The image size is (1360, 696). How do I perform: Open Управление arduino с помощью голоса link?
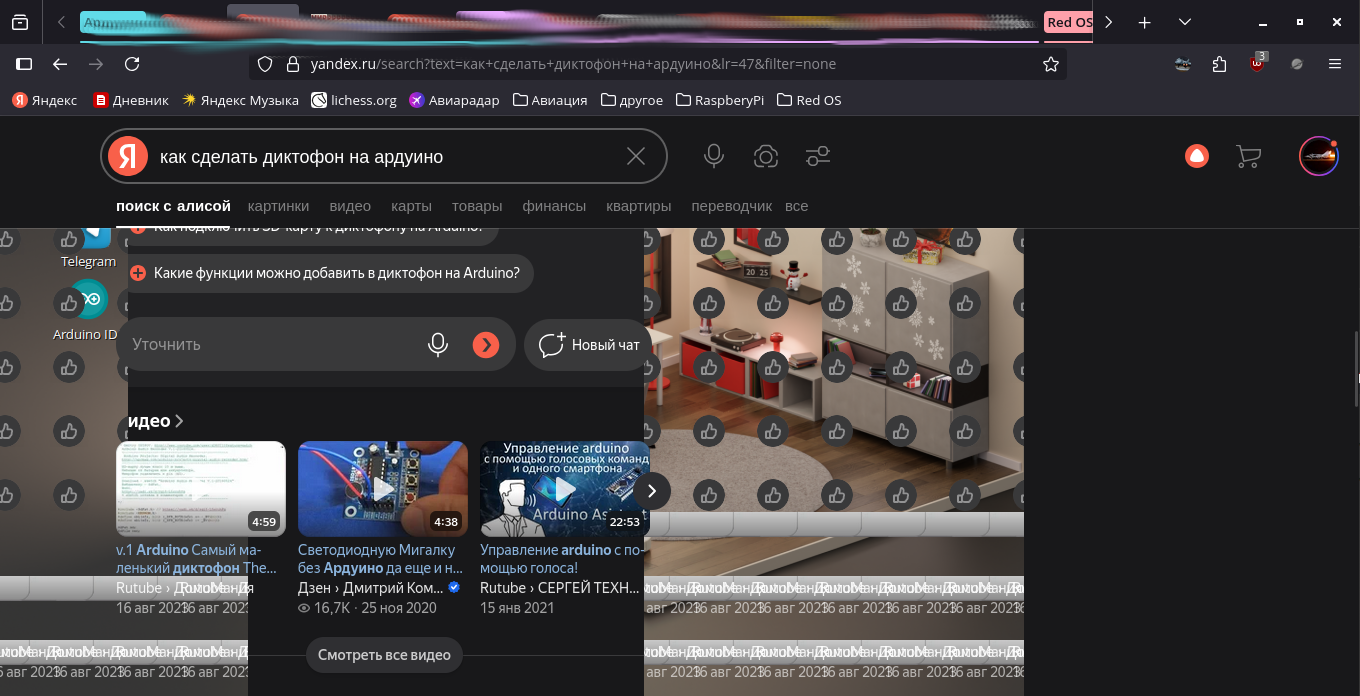pyautogui.click(x=563, y=558)
